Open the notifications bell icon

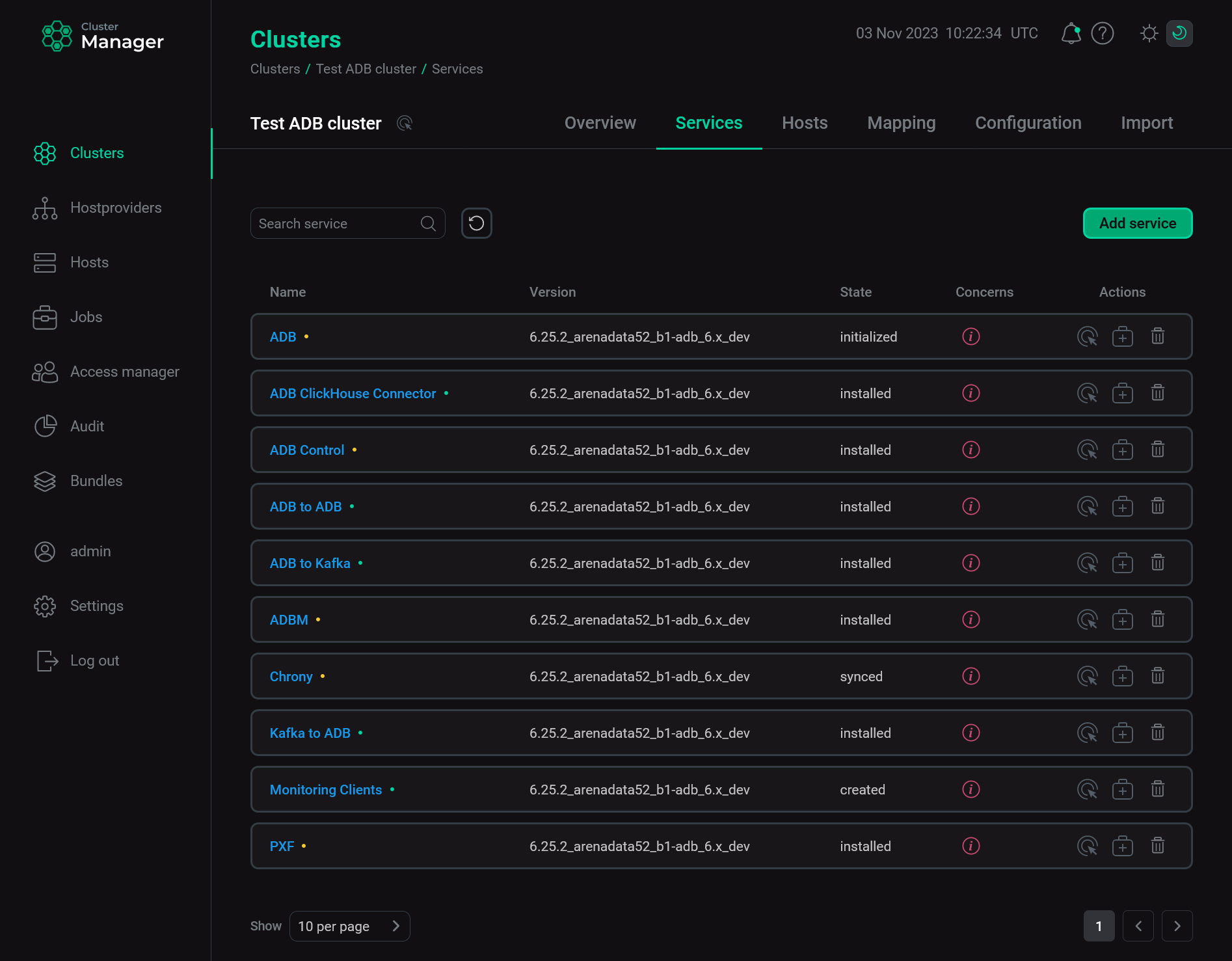click(1071, 33)
